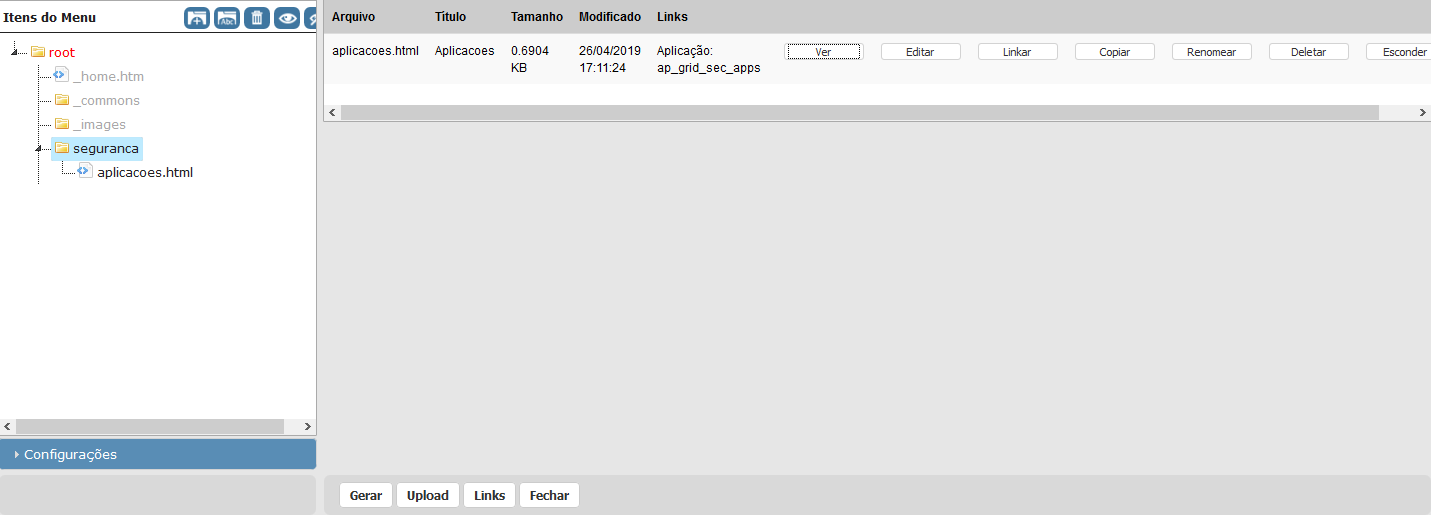Select the seguranca folder in tree
Image resolution: width=1431 pixels, height=515 pixels.
tap(106, 148)
